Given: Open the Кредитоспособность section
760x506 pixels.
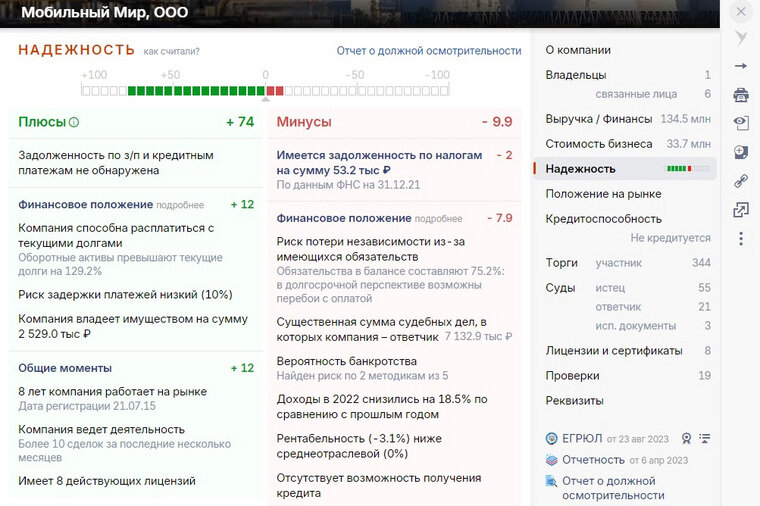Looking at the screenshot, I should [603, 219].
